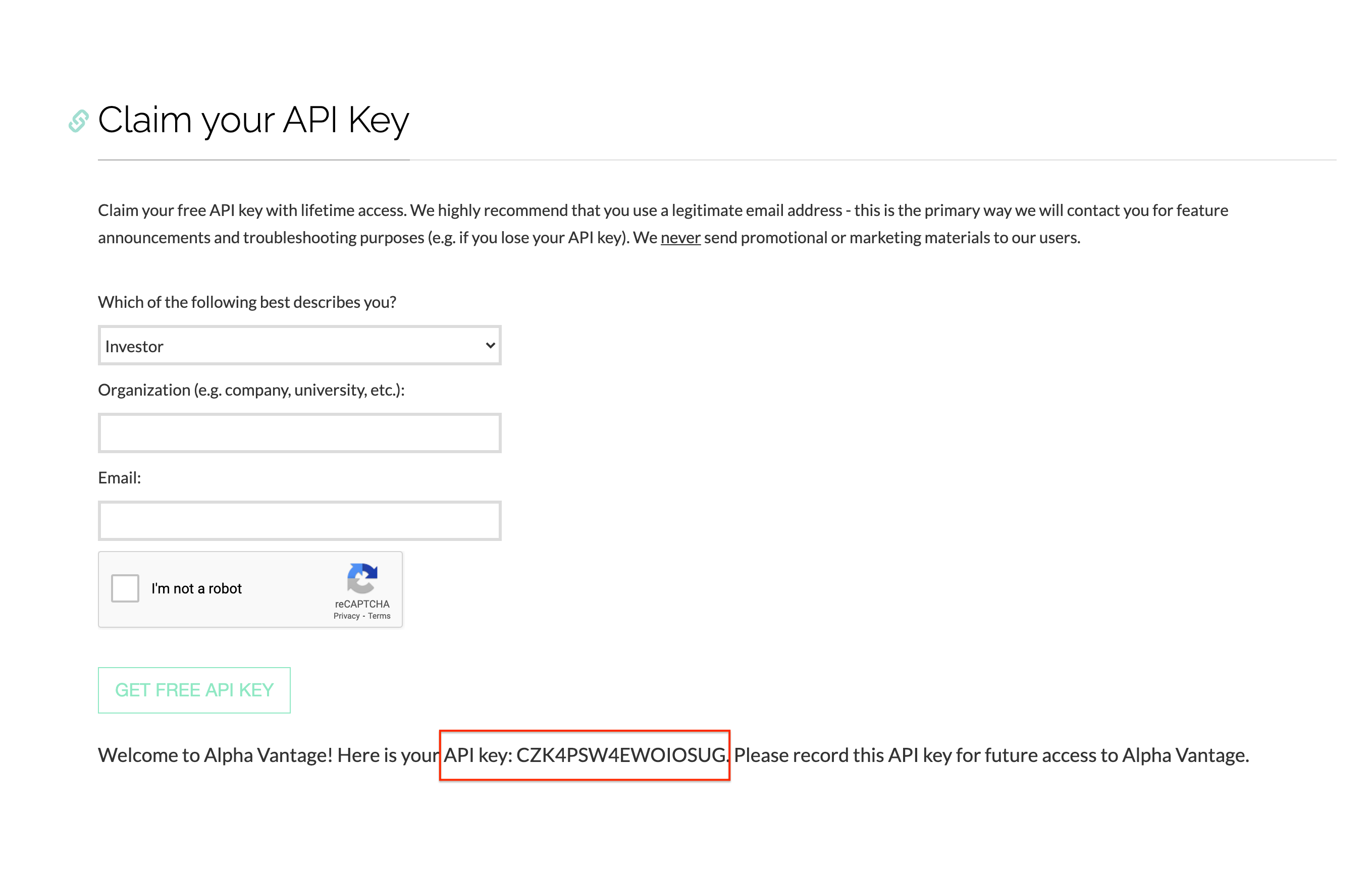Open the reCAPTCHA Privacy link

(346, 616)
